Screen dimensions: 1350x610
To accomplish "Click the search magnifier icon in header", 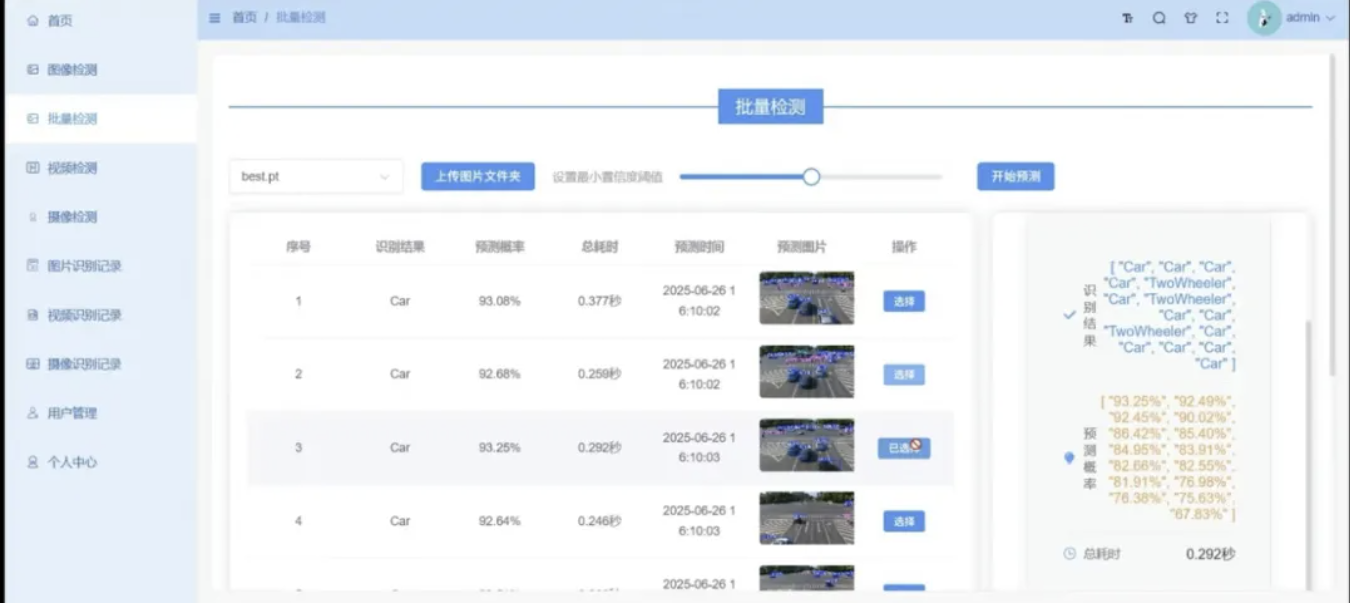I will pyautogui.click(x=1159, y=18).
